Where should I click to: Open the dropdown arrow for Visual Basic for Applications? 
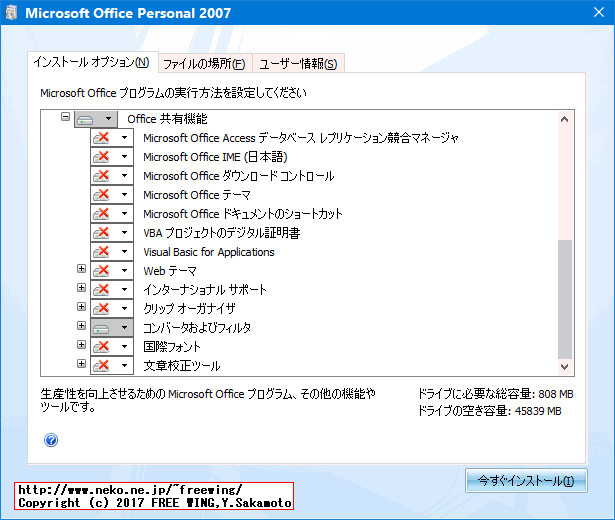pyautogui.click(x=124, y=252)
